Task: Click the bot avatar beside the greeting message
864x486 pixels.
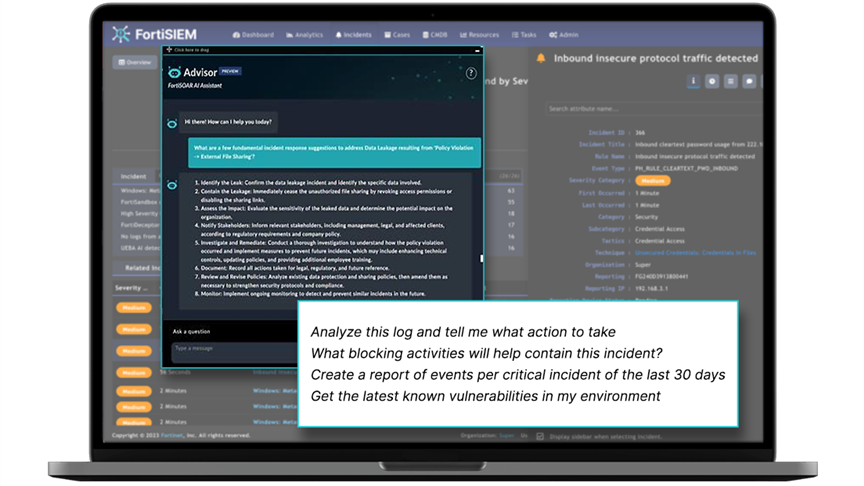Action: pos(172,123)
